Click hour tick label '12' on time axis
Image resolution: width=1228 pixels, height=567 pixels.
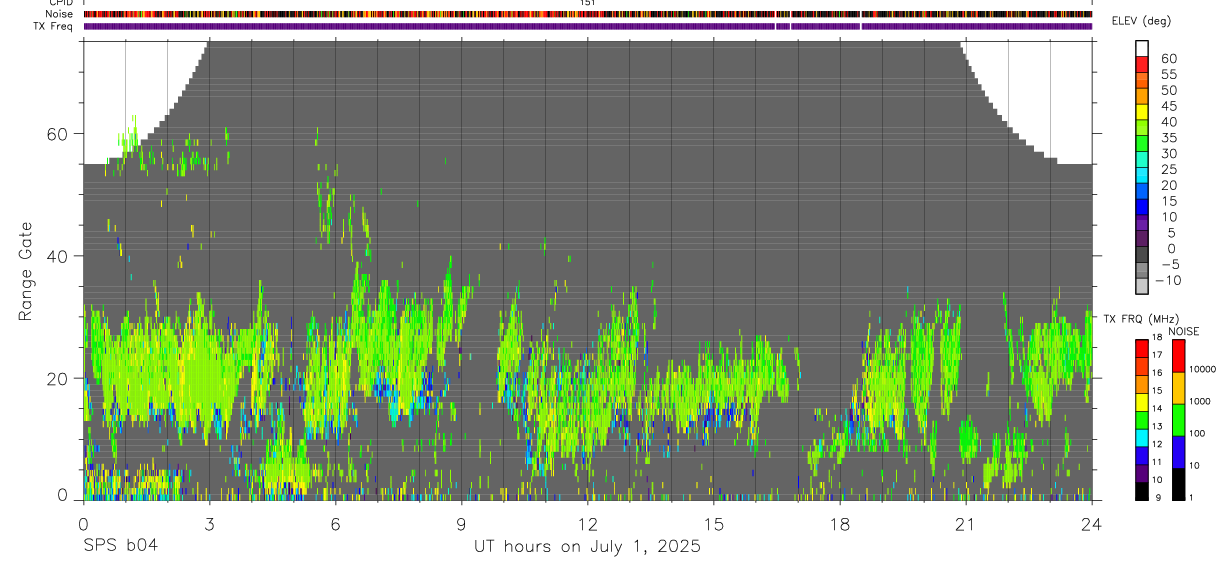click(587, 524)
